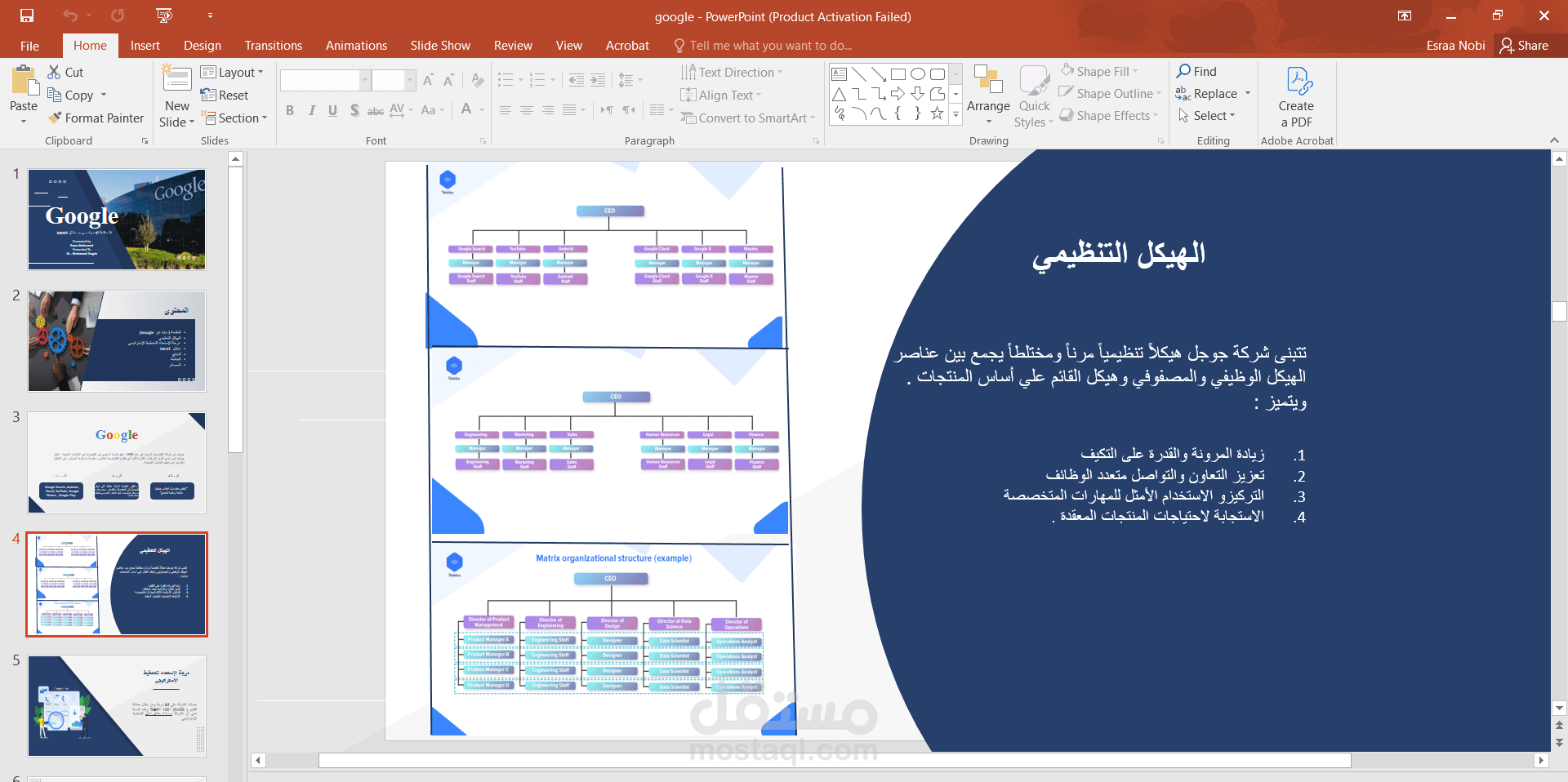Open Quick Styles gallery

point(1034,96)
